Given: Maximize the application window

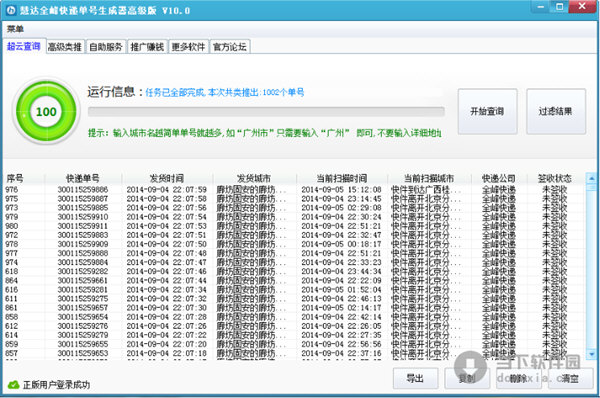Looking at the screenshot, I should [559, 7].
